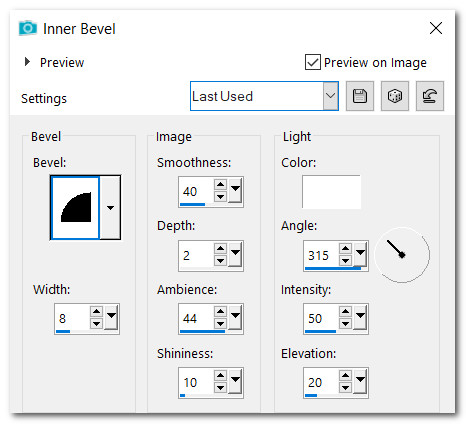Click the Angle direction dial
Viewport: 466px width, 424px height.
pos(402,255)
